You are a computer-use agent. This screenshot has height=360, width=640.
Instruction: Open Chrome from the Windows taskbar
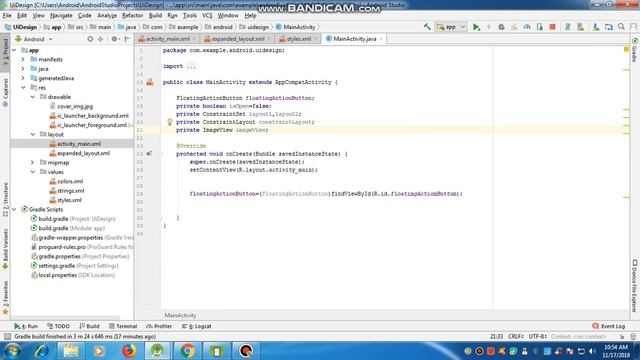coord(187,351)
